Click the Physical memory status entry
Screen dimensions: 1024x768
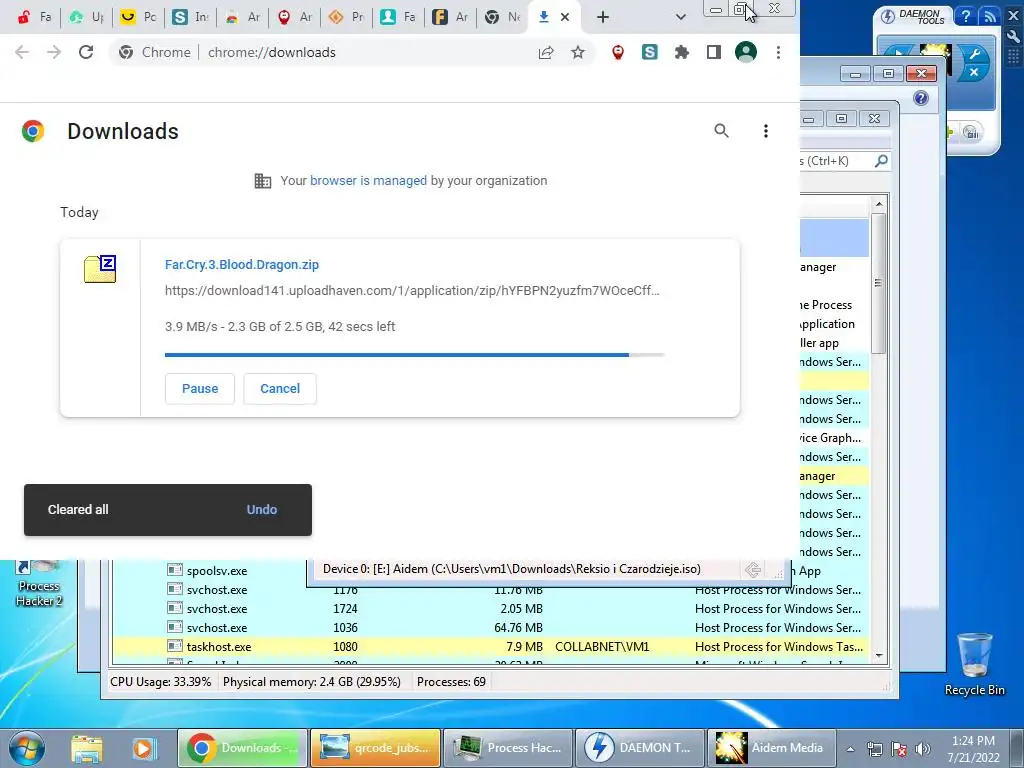(312, 682)
